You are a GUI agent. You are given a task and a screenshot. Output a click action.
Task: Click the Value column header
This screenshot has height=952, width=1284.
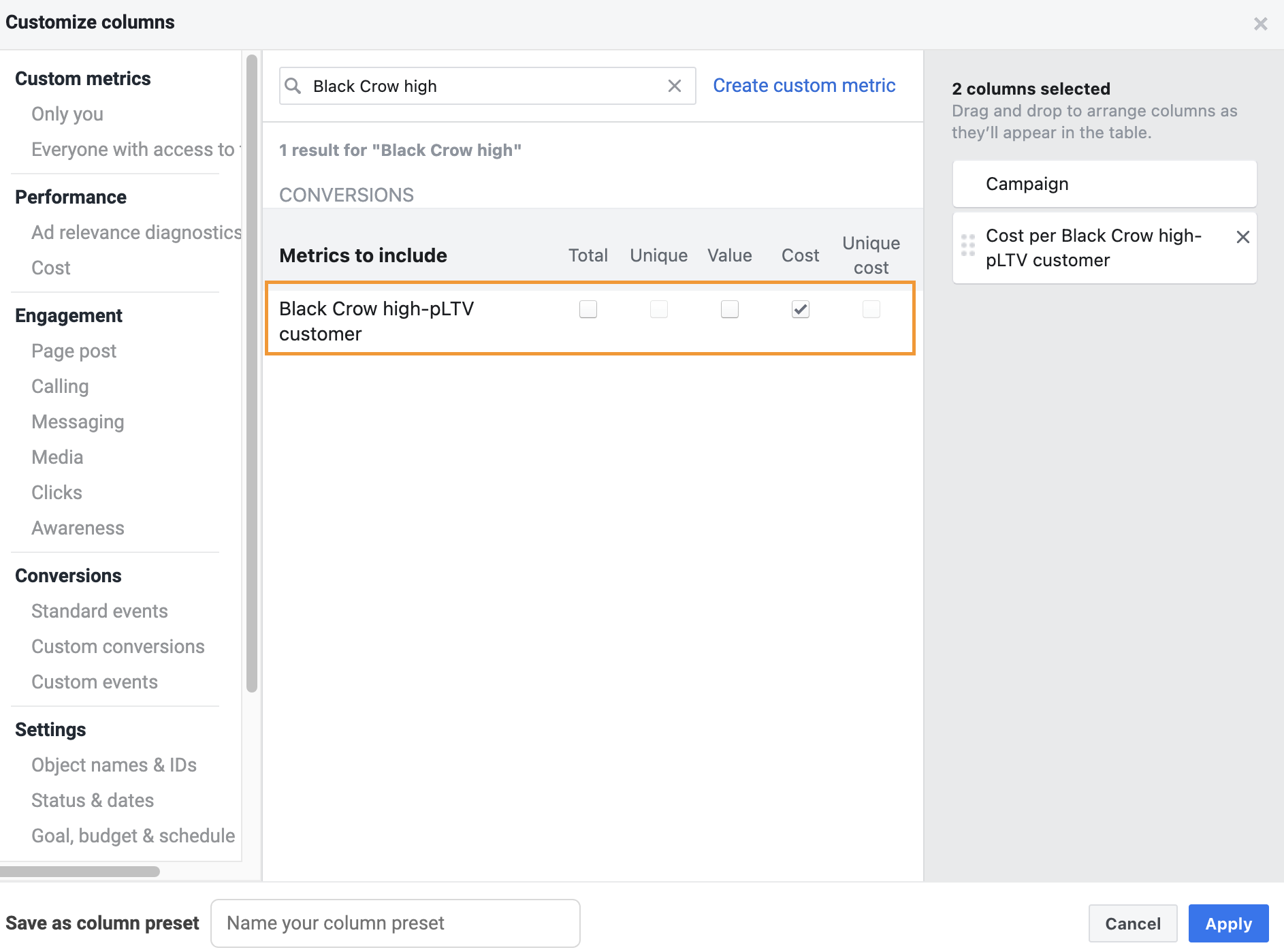[x=730, y=255]
